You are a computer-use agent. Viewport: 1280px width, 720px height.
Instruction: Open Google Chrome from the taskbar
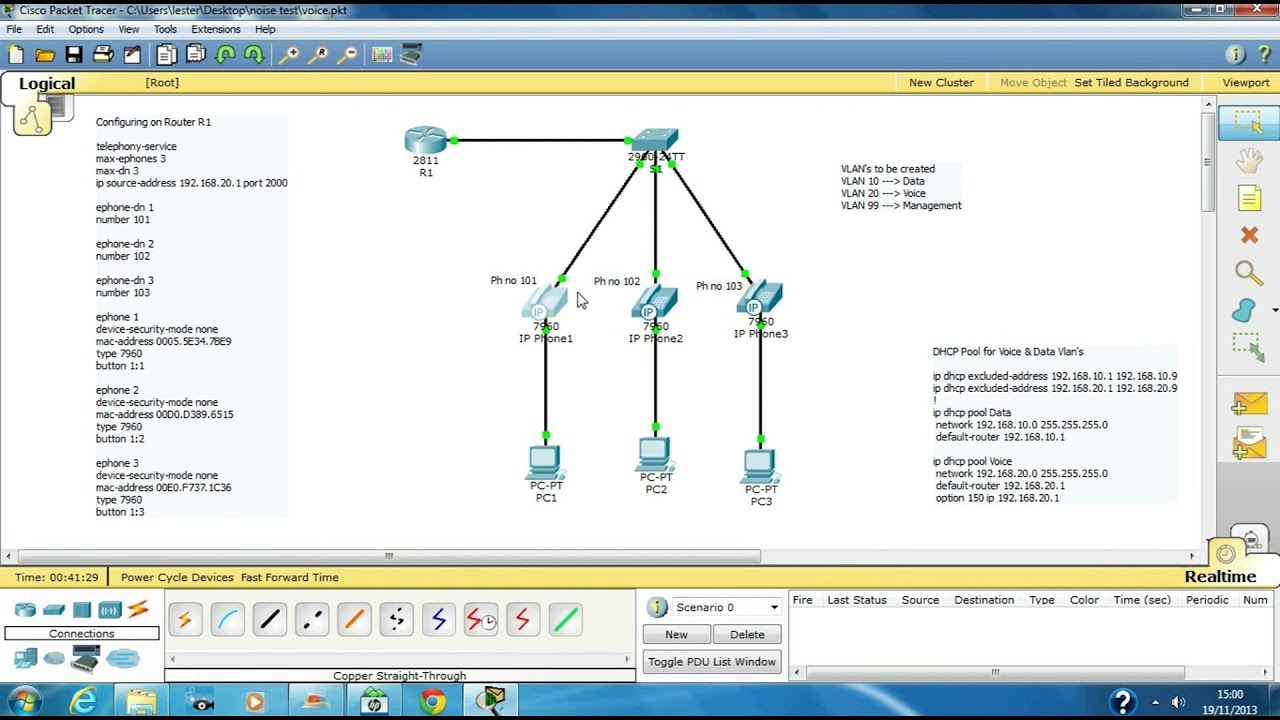click(x=432, y=701)
